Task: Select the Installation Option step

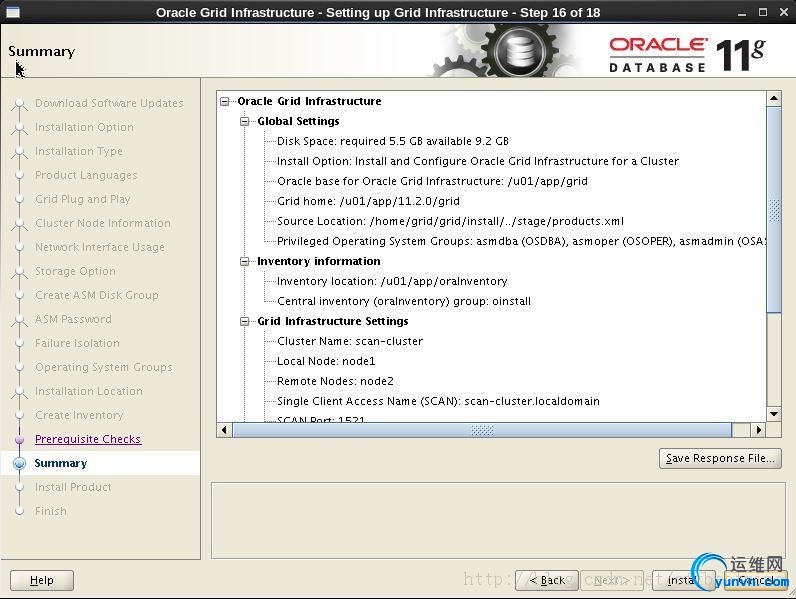Action: (84, 127)
